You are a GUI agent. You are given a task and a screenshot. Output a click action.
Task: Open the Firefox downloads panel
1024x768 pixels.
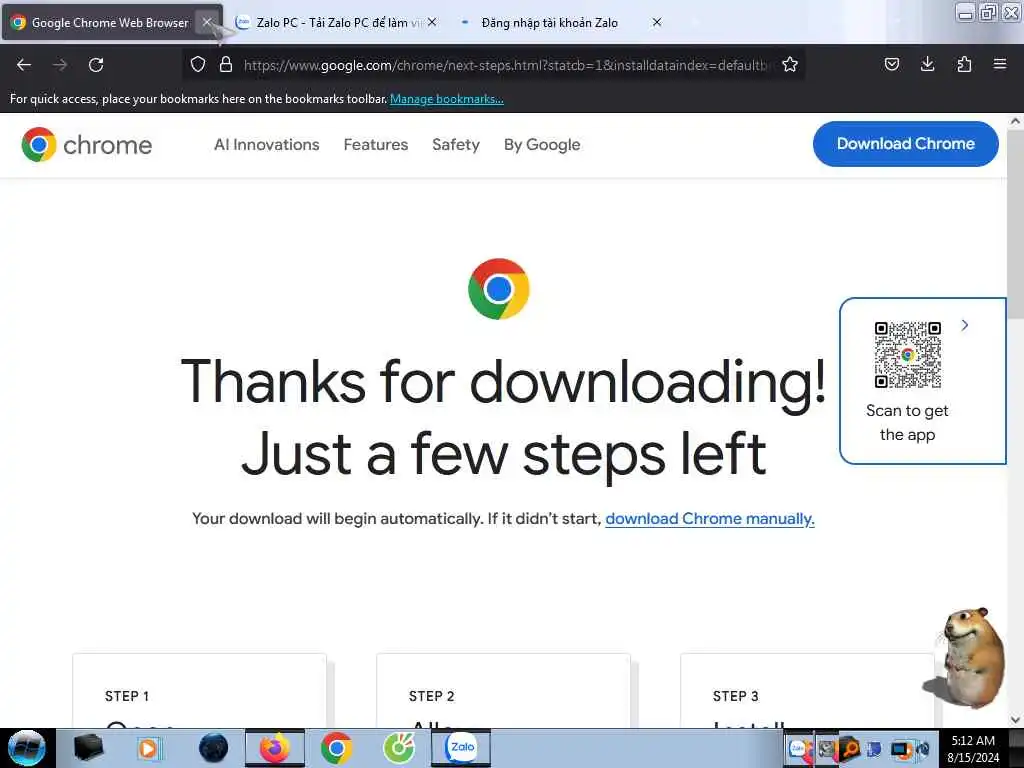(x=927, y=64)
